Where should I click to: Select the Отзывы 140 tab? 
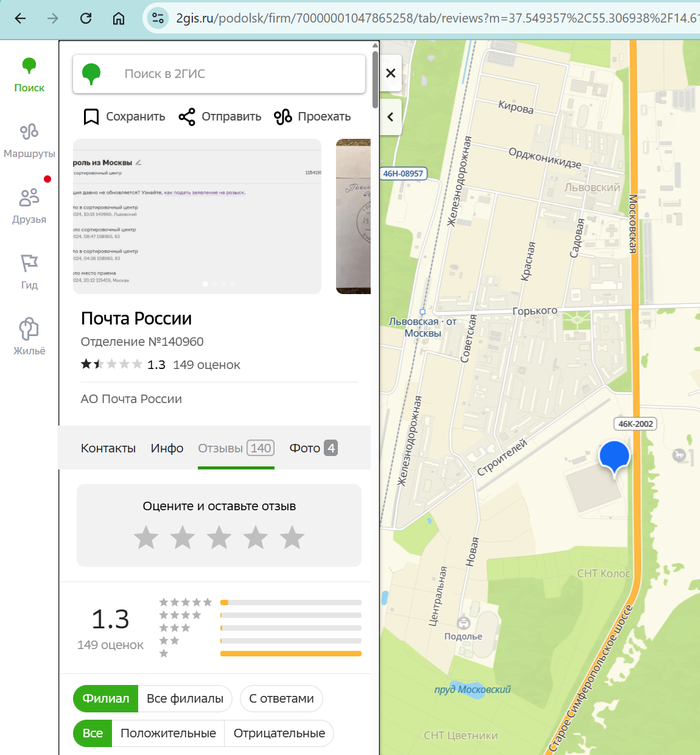tap(236, 448)
